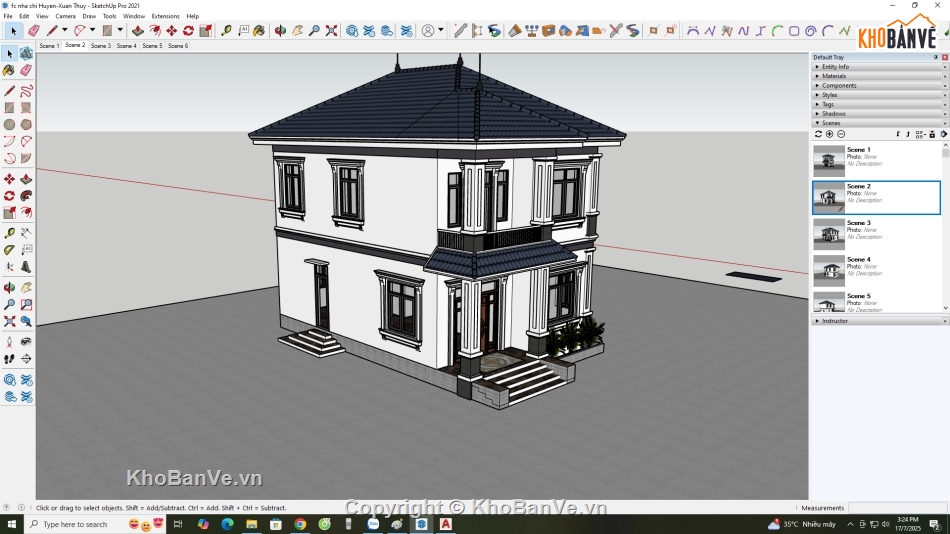The image size is (950, 534).
Task: Select the Make Component tool in left toolbar
Action: pyautogui.click(x=26, y=54)
